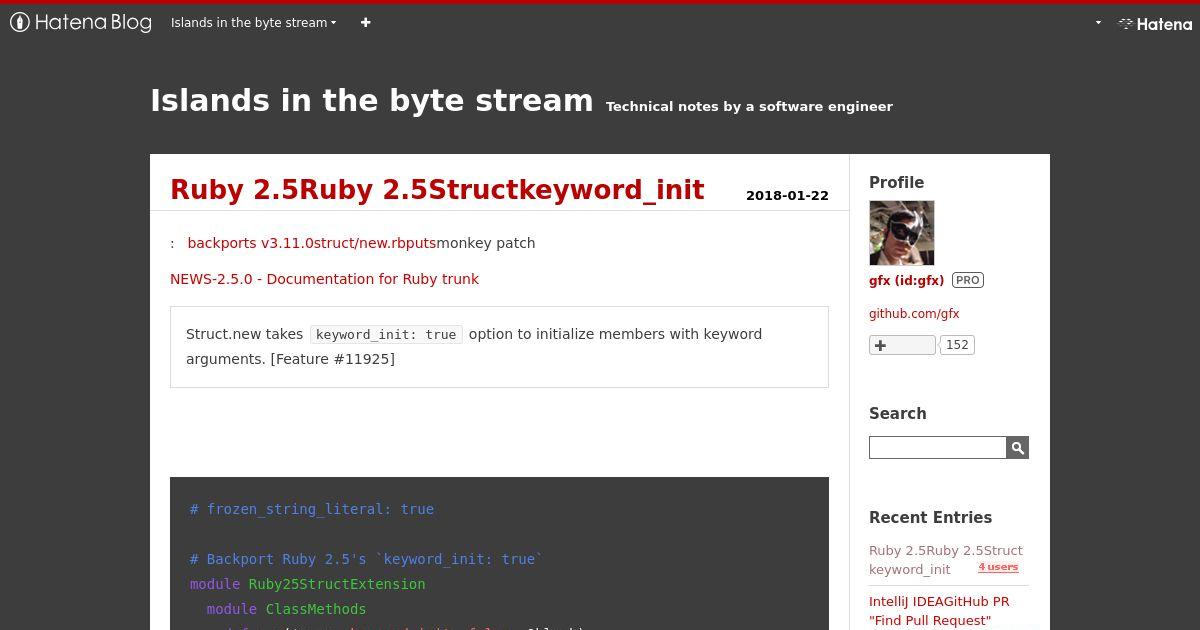Image resolution: width=1200 pixels, height=630 pixels.
Task: Open the small dropdown arrow beside Hatena
Action: (x=1098, y=23)
